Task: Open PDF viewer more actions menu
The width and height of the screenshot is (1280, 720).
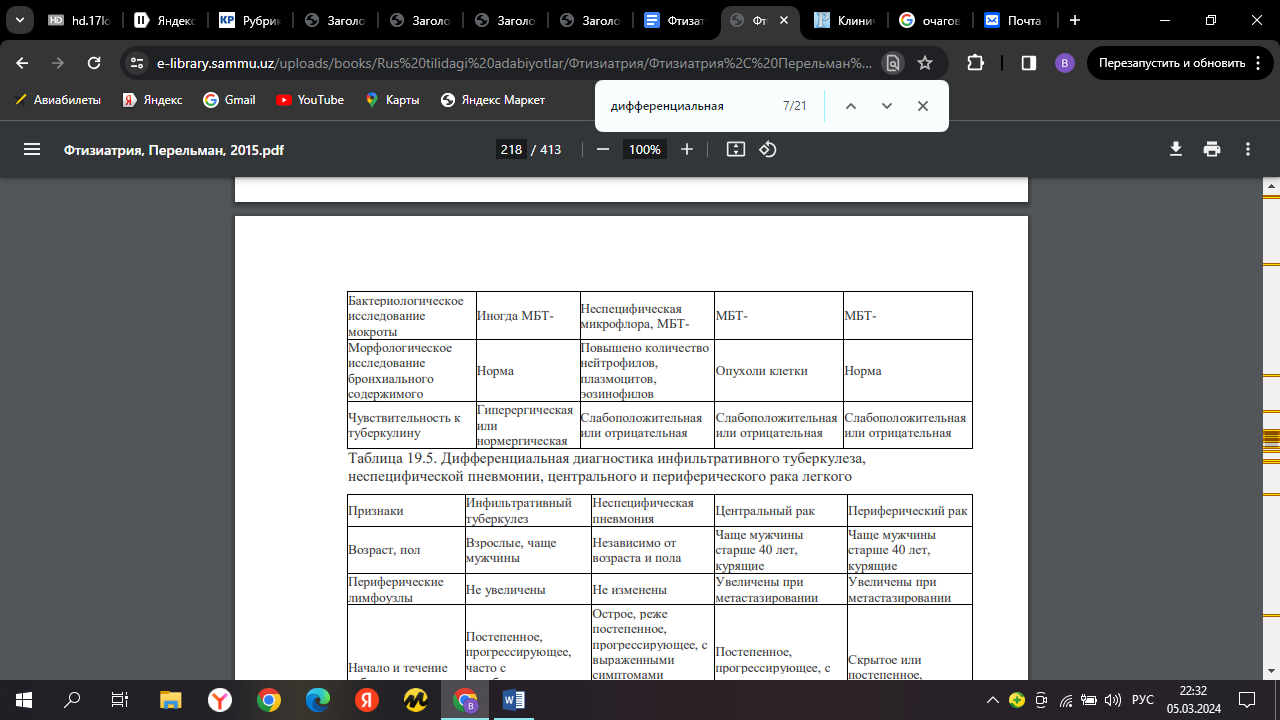Action: (1248, 149)
